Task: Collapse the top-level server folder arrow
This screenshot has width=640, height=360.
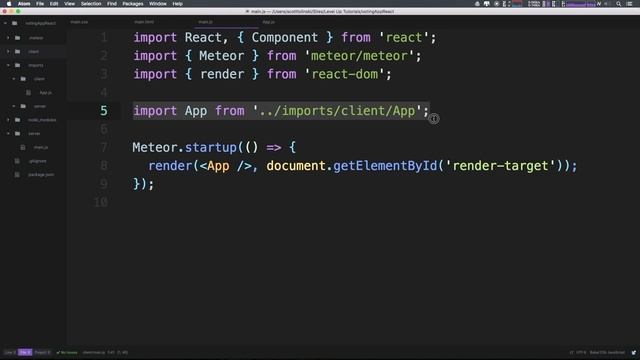Action: click(8, 133)
